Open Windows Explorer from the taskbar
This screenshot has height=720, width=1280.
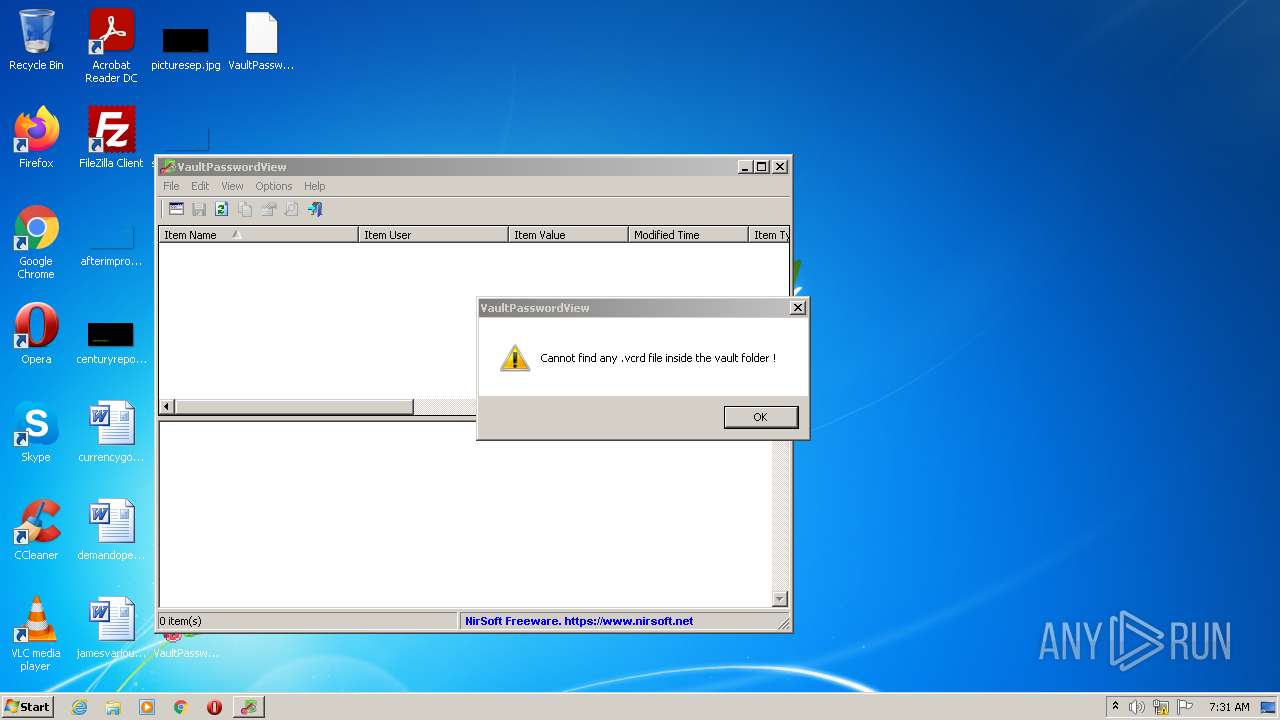(x=113, y=707)
